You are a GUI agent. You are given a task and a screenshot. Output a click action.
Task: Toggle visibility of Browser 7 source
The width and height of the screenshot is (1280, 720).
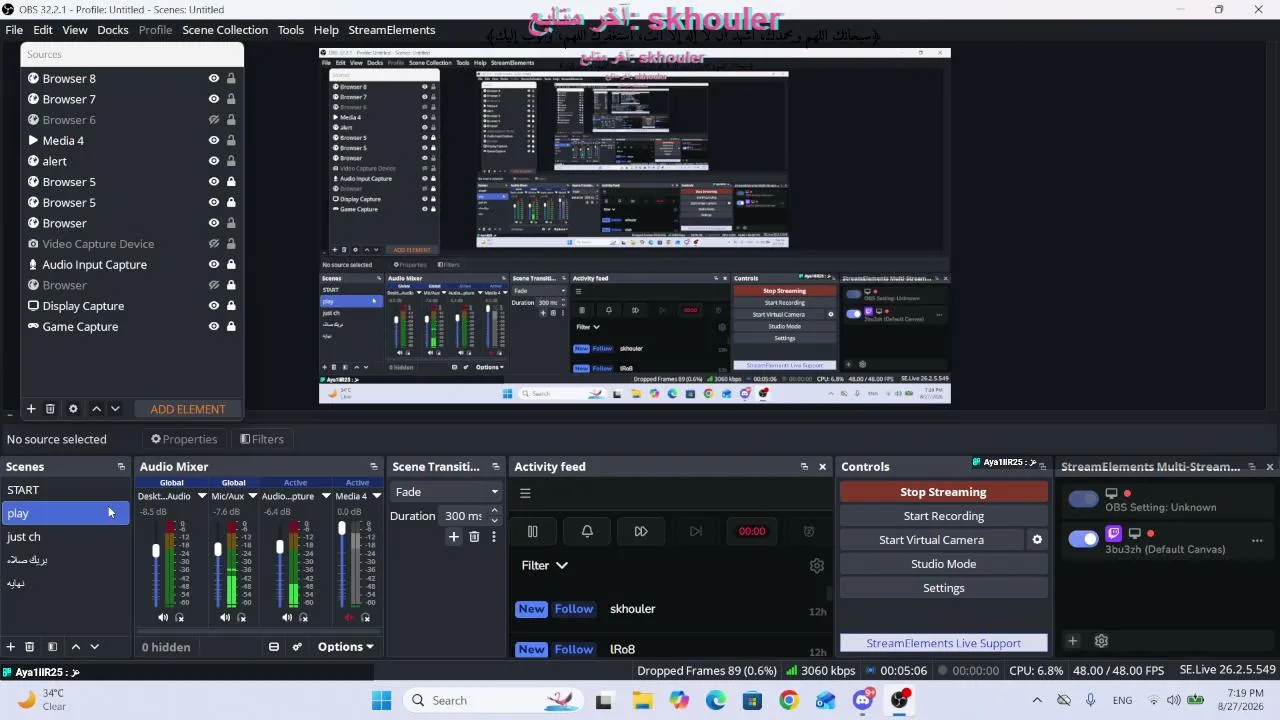(x=213, y=99)
